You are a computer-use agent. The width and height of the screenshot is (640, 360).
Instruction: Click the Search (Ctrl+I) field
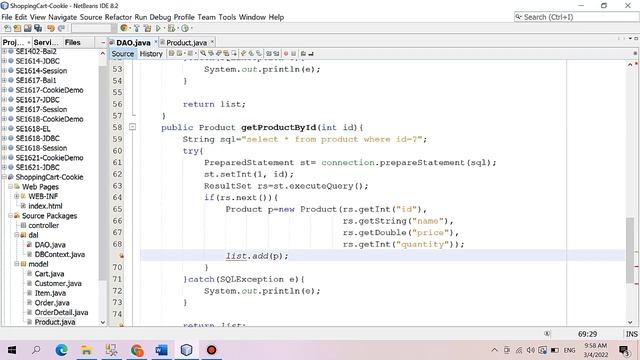[x=576, y=17]
